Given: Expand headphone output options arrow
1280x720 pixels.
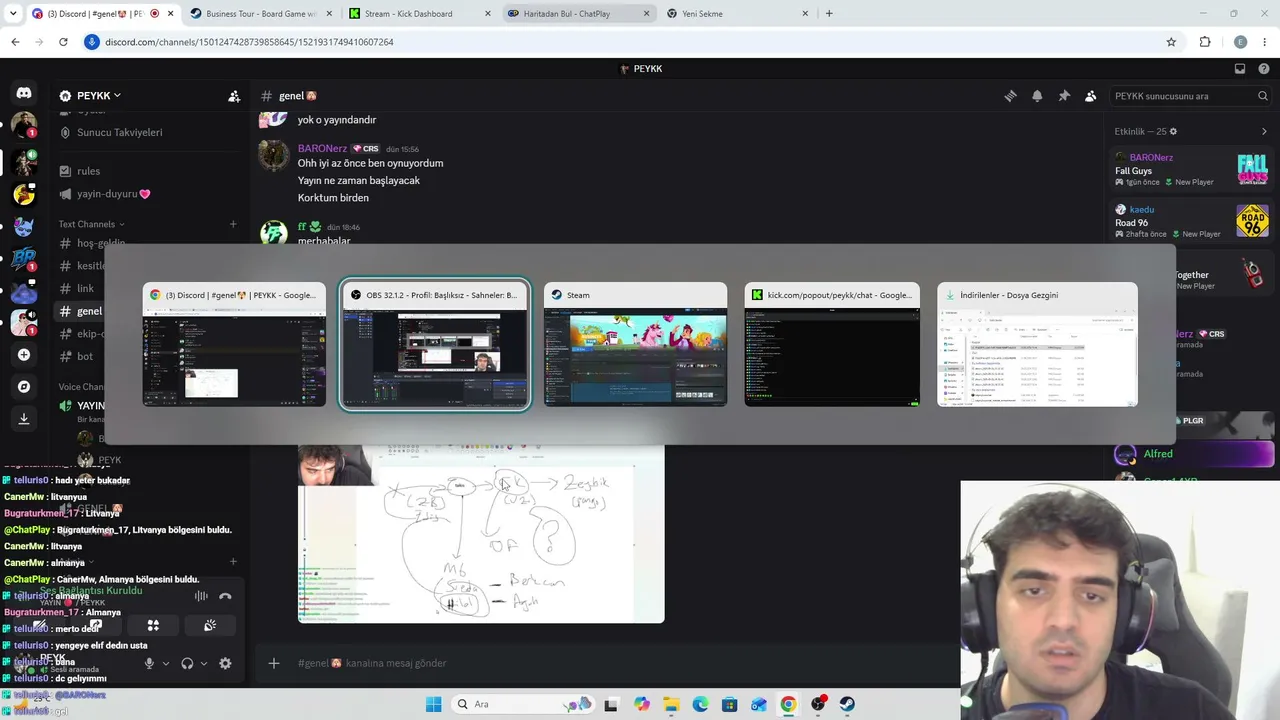Looking at the screenshot, I should (x=204, y=663).
